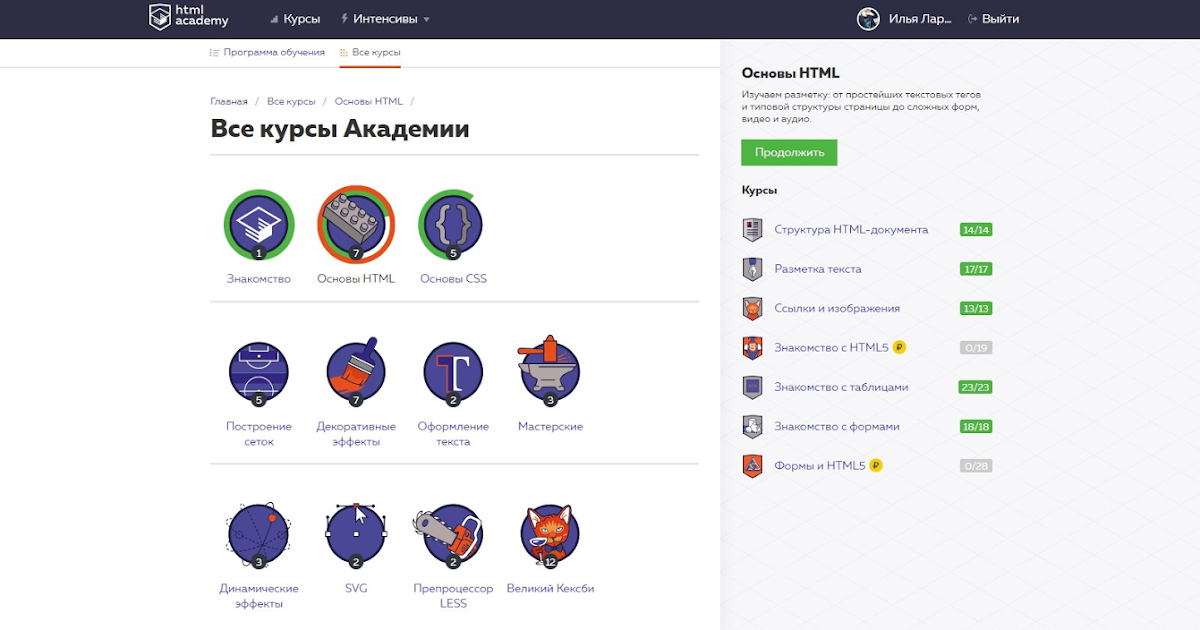Open the Знакомство с таблицами course link
The width and height of the screenshot is (1200, 630).
point(841,387)
